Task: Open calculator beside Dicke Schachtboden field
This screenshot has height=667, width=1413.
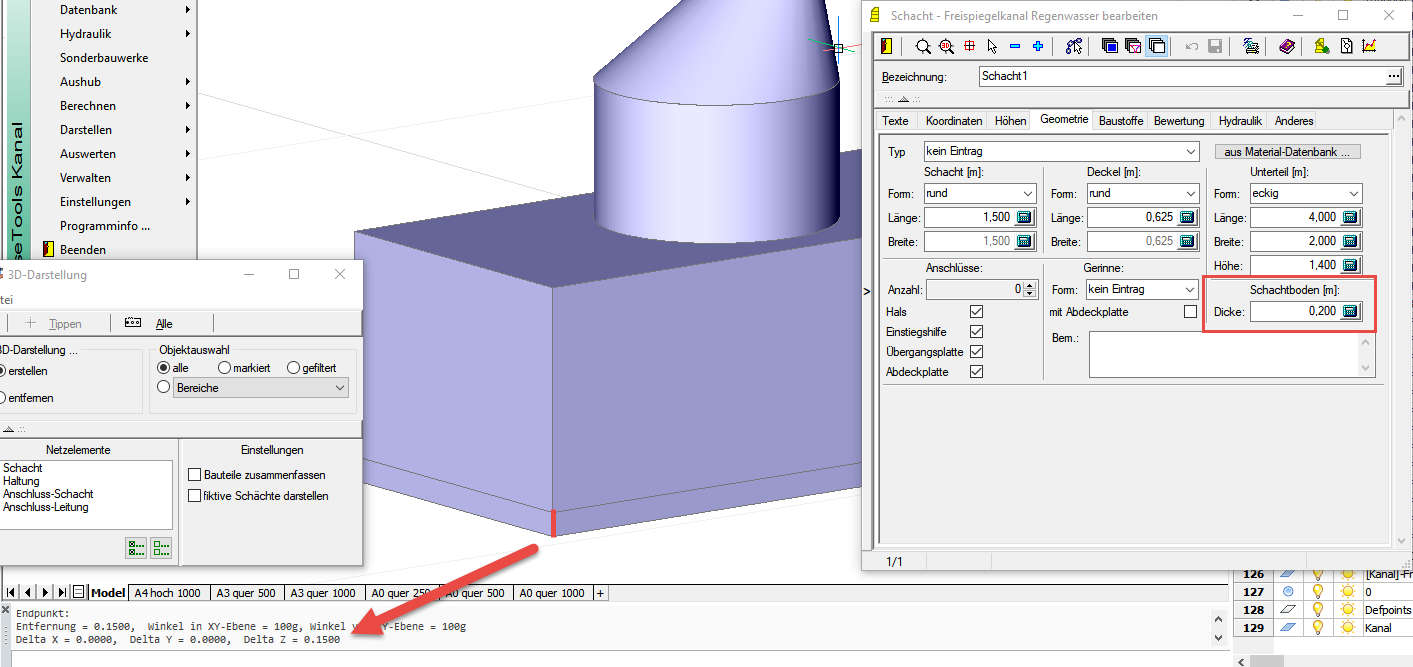Action: click(x=1350, y=312)
